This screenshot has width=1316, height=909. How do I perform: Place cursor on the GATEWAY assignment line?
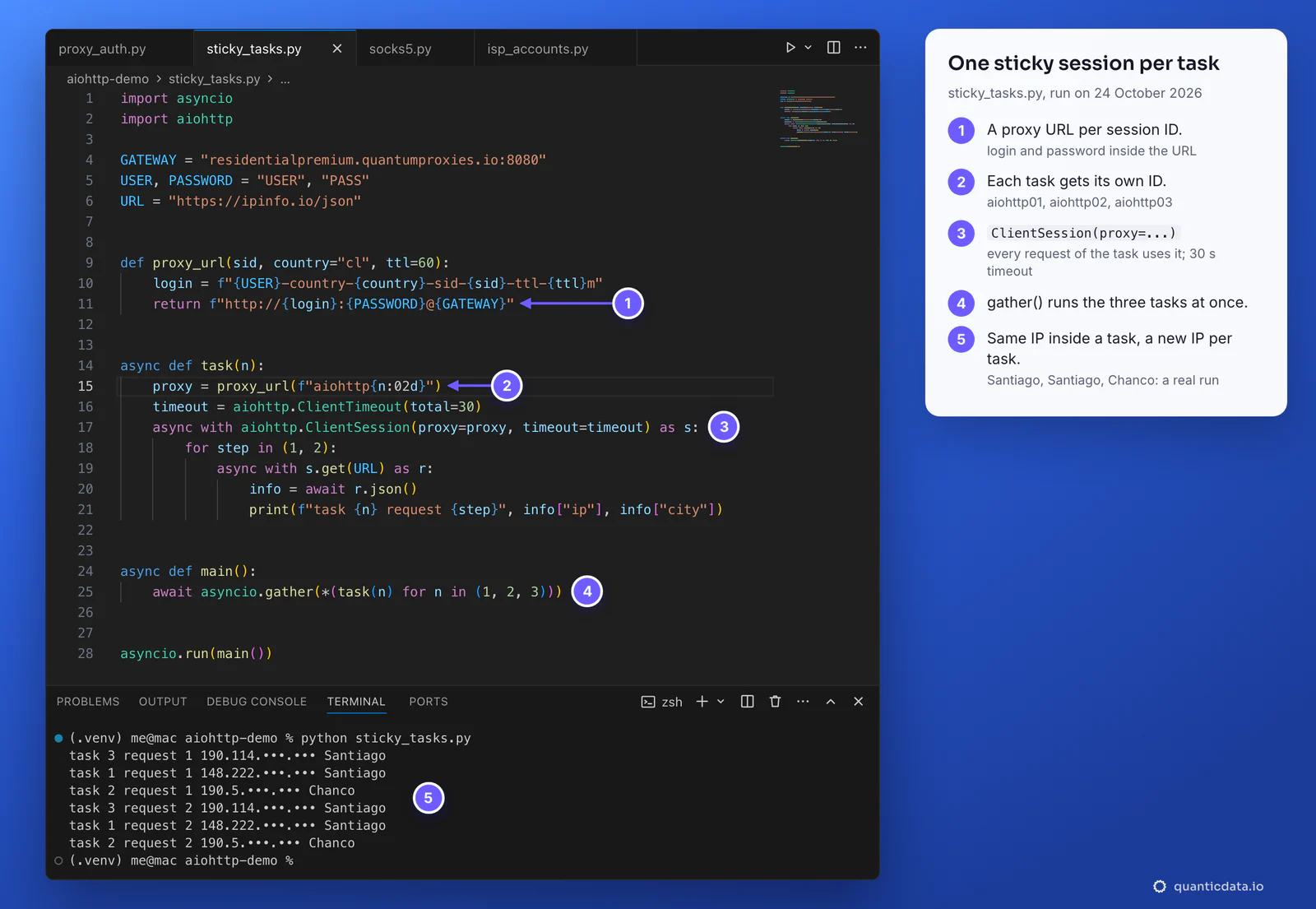333,160
